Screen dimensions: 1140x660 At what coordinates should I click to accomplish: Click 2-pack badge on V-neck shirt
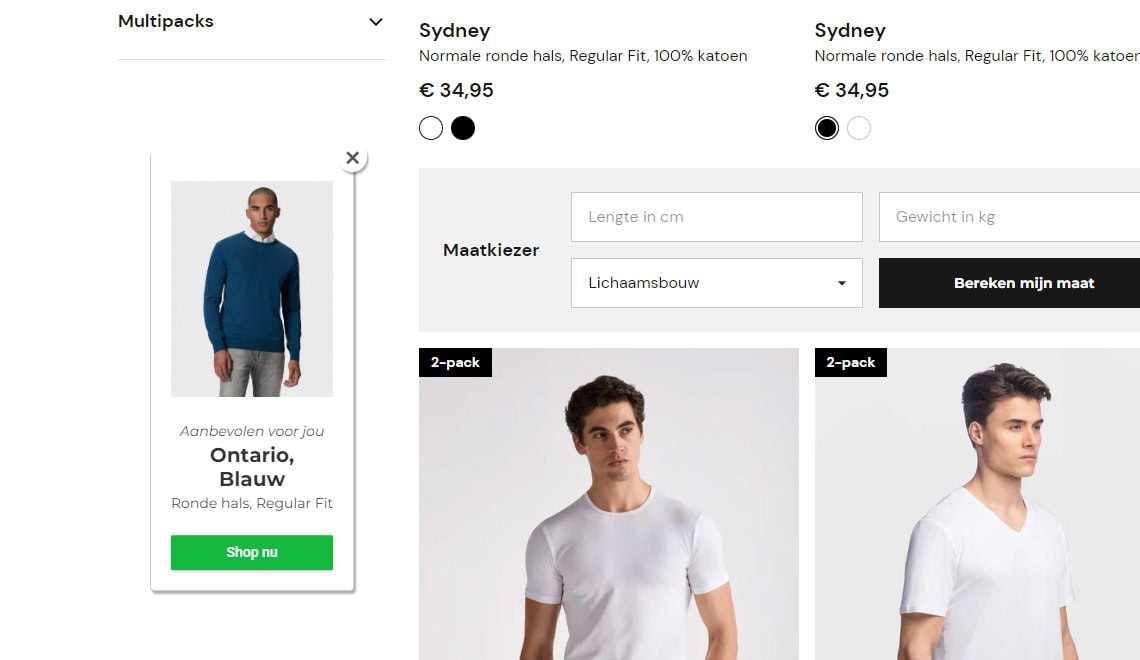point(851,363)
